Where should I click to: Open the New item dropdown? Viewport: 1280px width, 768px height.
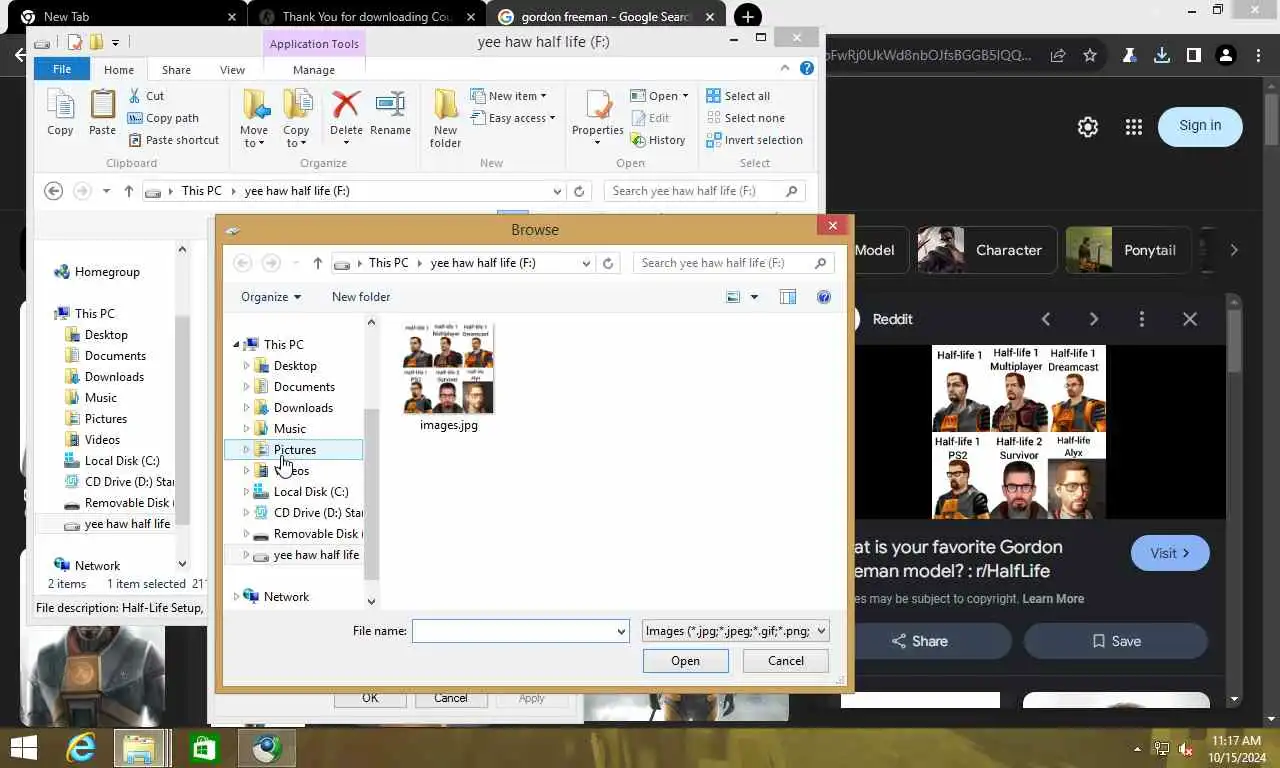tap(509, 96)
